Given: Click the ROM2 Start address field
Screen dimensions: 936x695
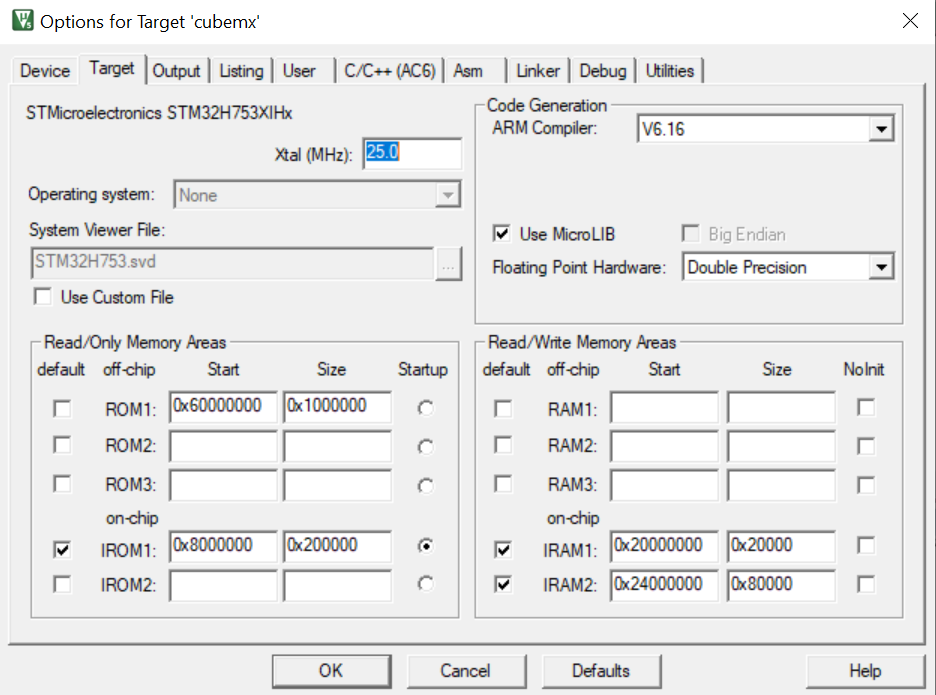Looking at the screenshot, I should point(223,447).
